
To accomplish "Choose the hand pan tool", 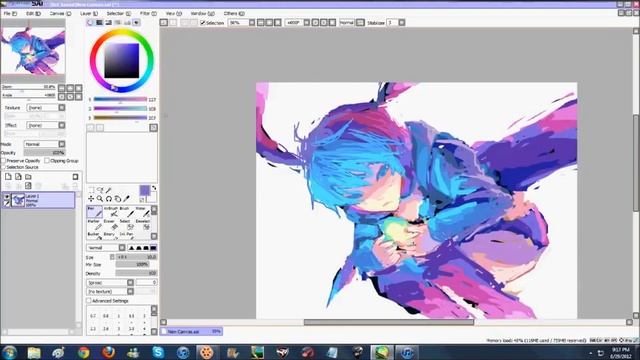I will coord(118,199).
